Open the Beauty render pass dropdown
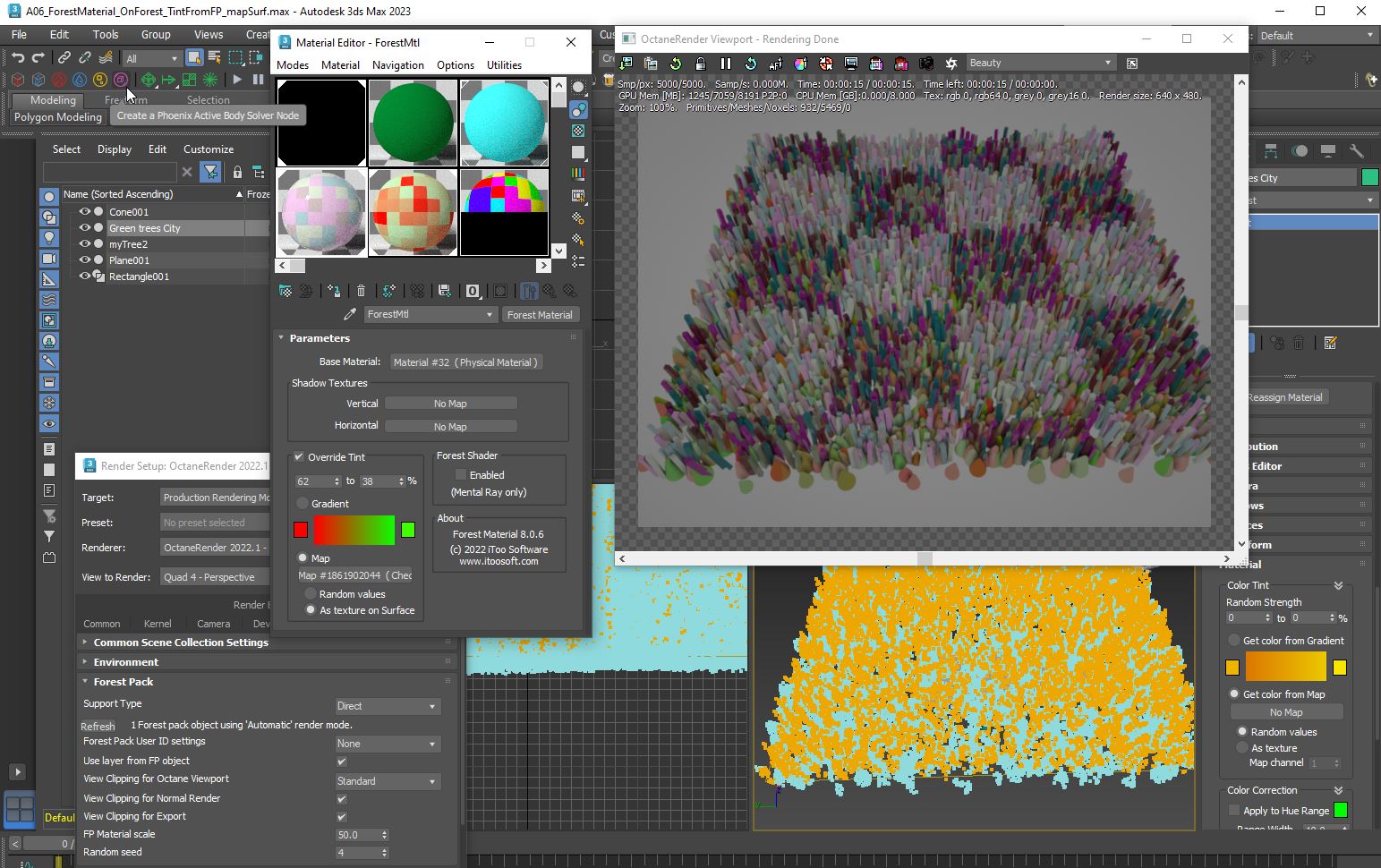Viewport: 1381px width, 868px height. (x=1040, y=64)
